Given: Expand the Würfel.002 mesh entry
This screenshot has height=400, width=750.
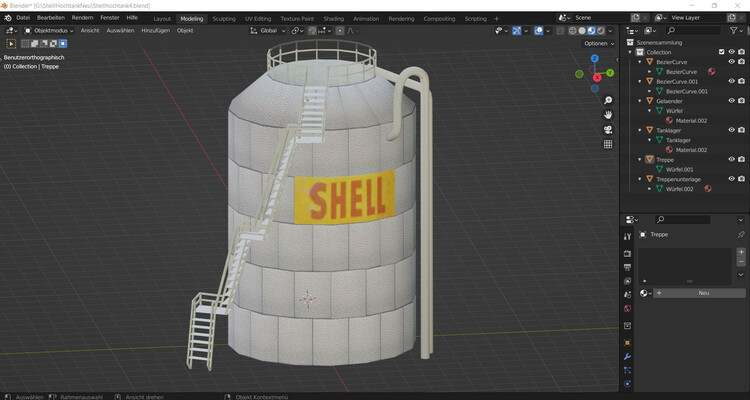Looking at the screenshot, I should pyautogui.click(x=650, y=189).
